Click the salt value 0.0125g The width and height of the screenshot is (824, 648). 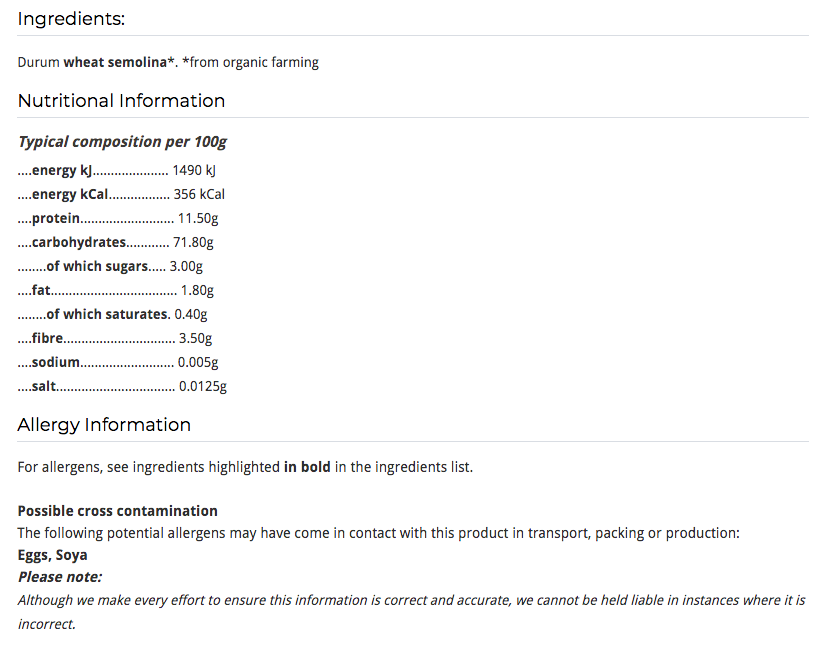click(203, 386)
